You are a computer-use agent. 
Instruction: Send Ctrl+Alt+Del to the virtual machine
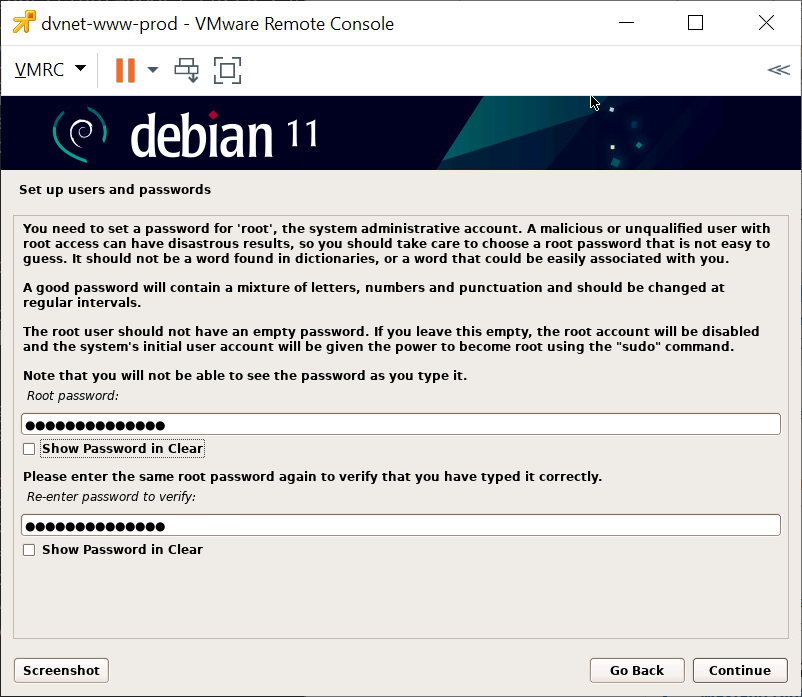[x=187, y=70]
